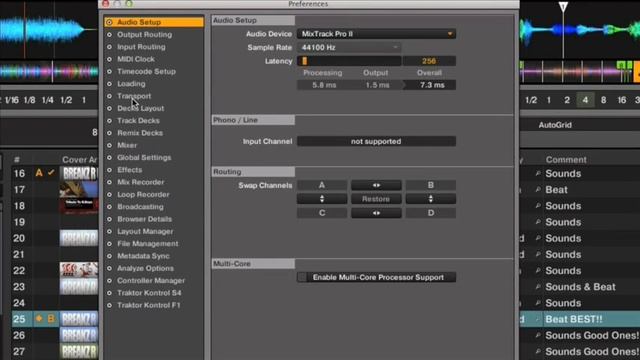Open Traktor Kontrol S4 preferences
This screenshot has height=360, width=640.
149,293
